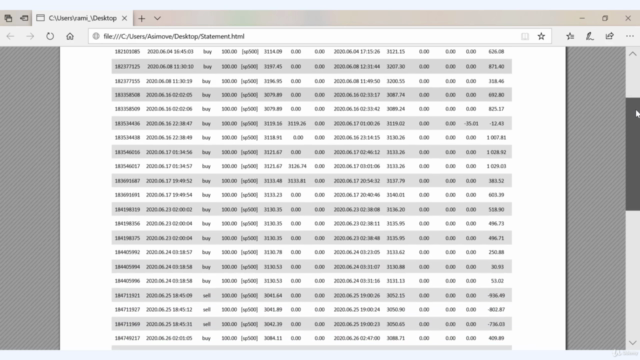Select ticket number 182101085

click(x=127, y=52)
